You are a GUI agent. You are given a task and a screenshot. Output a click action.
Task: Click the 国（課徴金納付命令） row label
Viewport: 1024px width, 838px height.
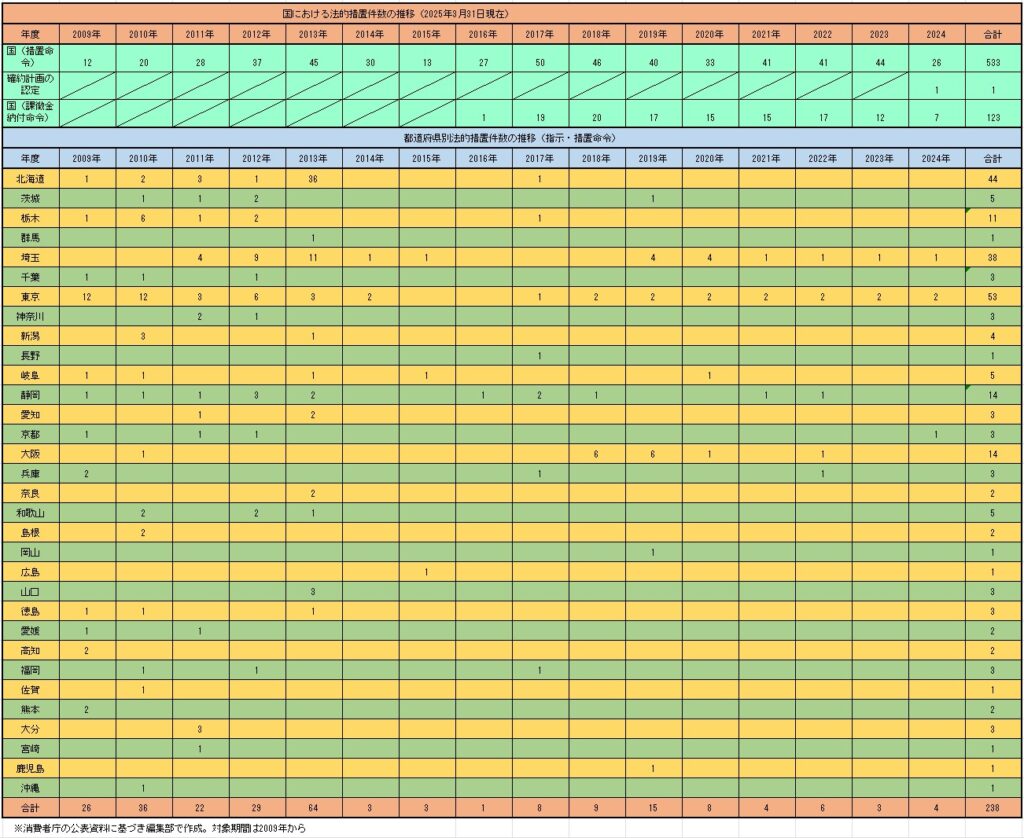[x=30, y=112]
